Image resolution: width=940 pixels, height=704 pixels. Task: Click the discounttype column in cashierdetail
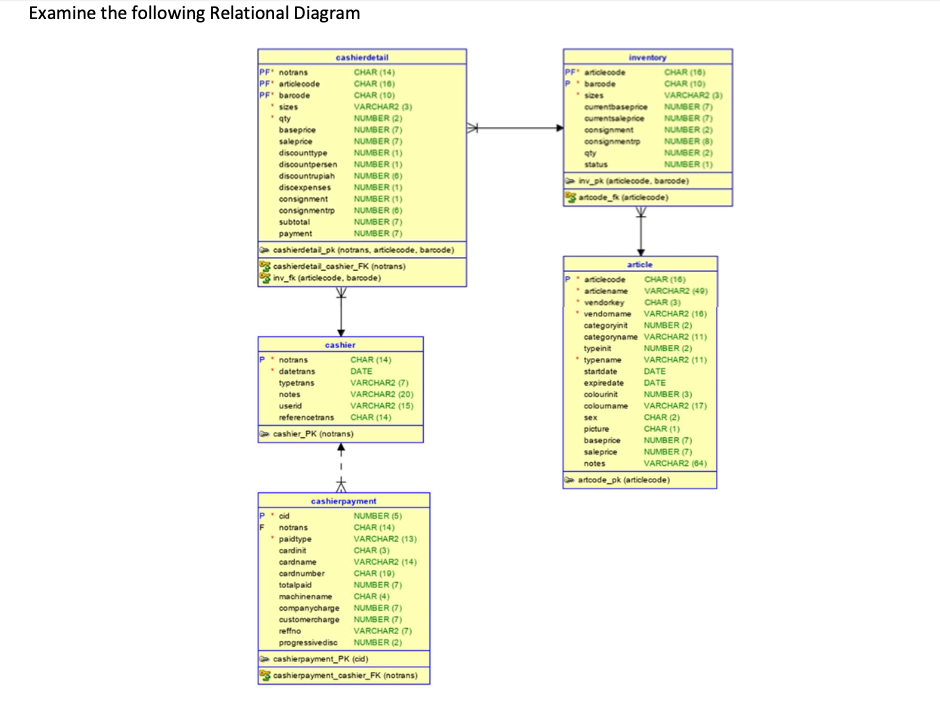(303, 153)
